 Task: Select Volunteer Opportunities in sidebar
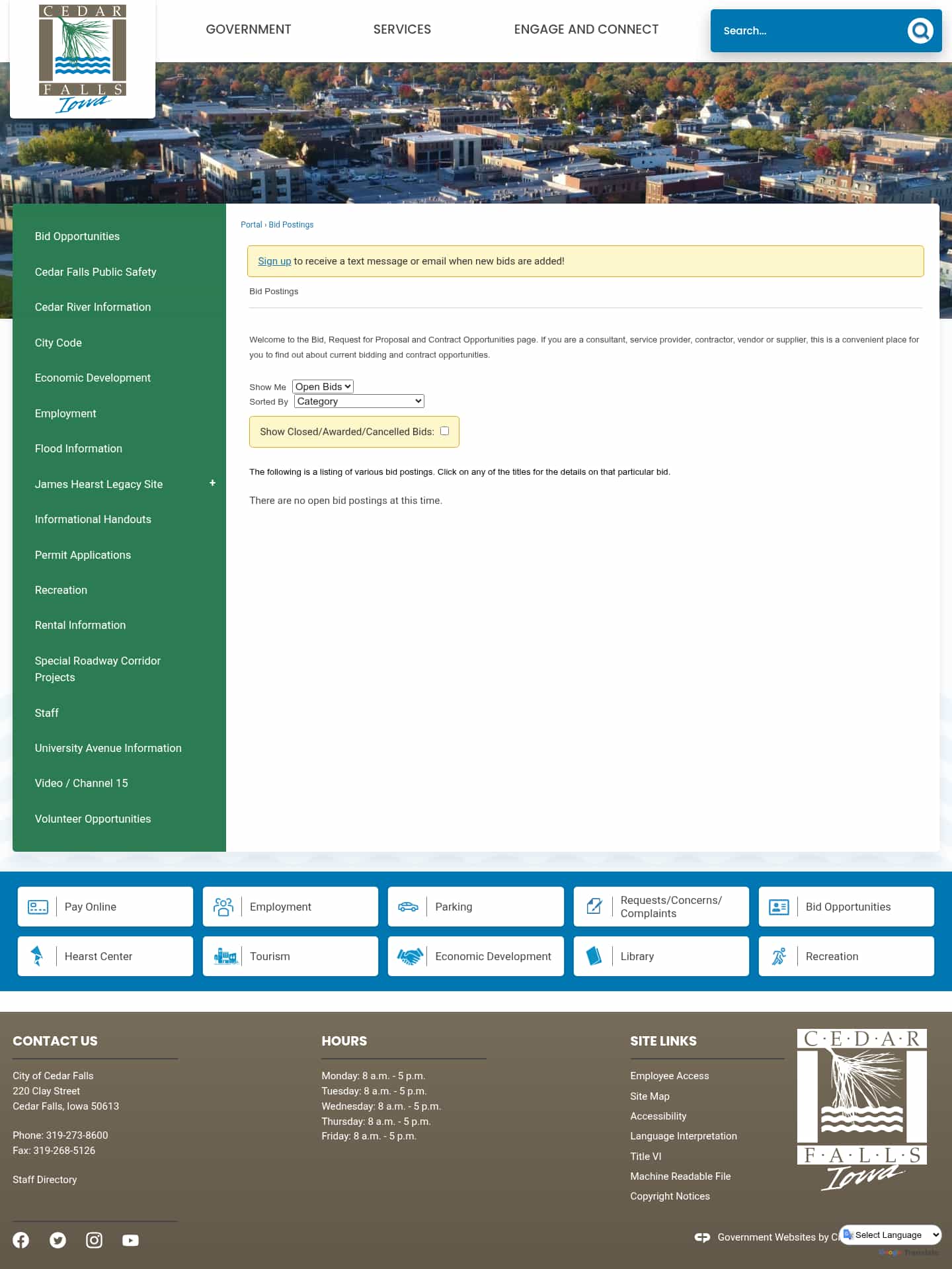click(x=93, y=819)
